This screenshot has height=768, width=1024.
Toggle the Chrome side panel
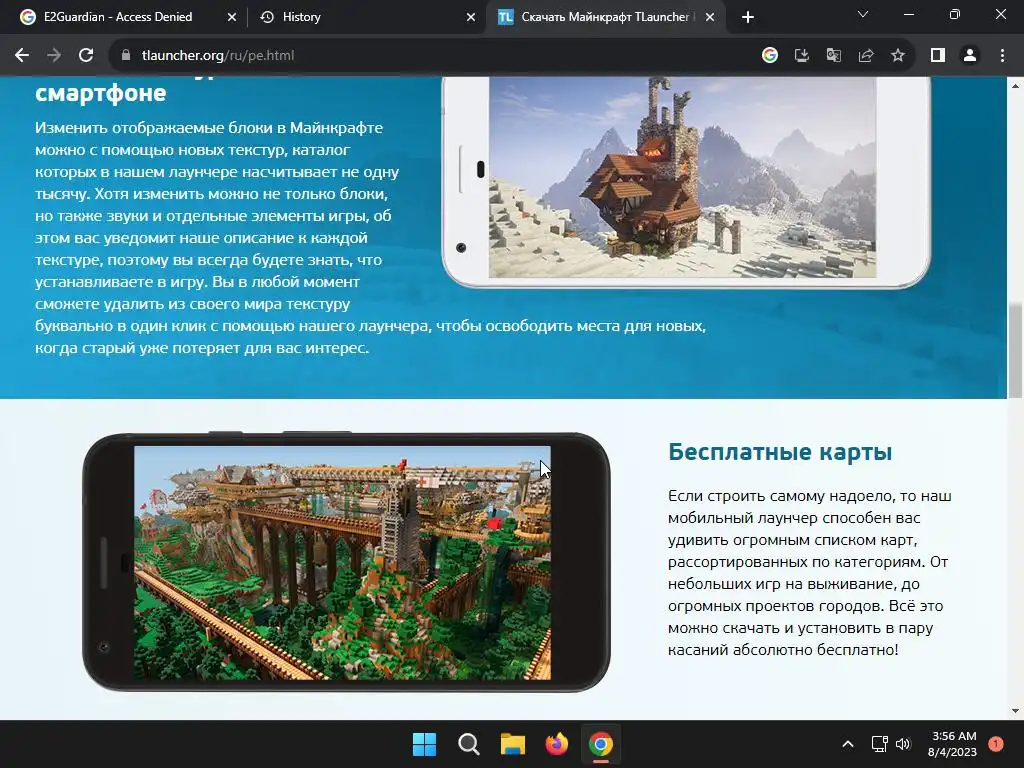938,56
